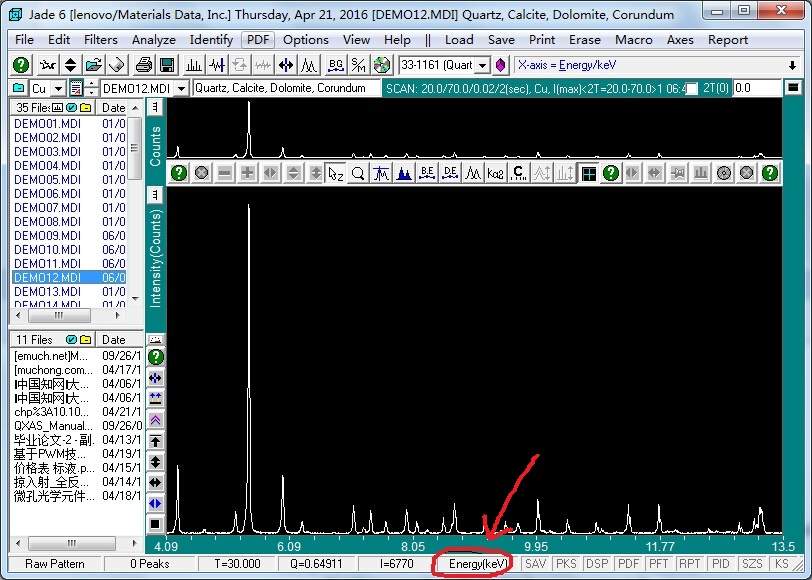Click the S/M search match icon

pyautogui.click(x=358, y=65)
